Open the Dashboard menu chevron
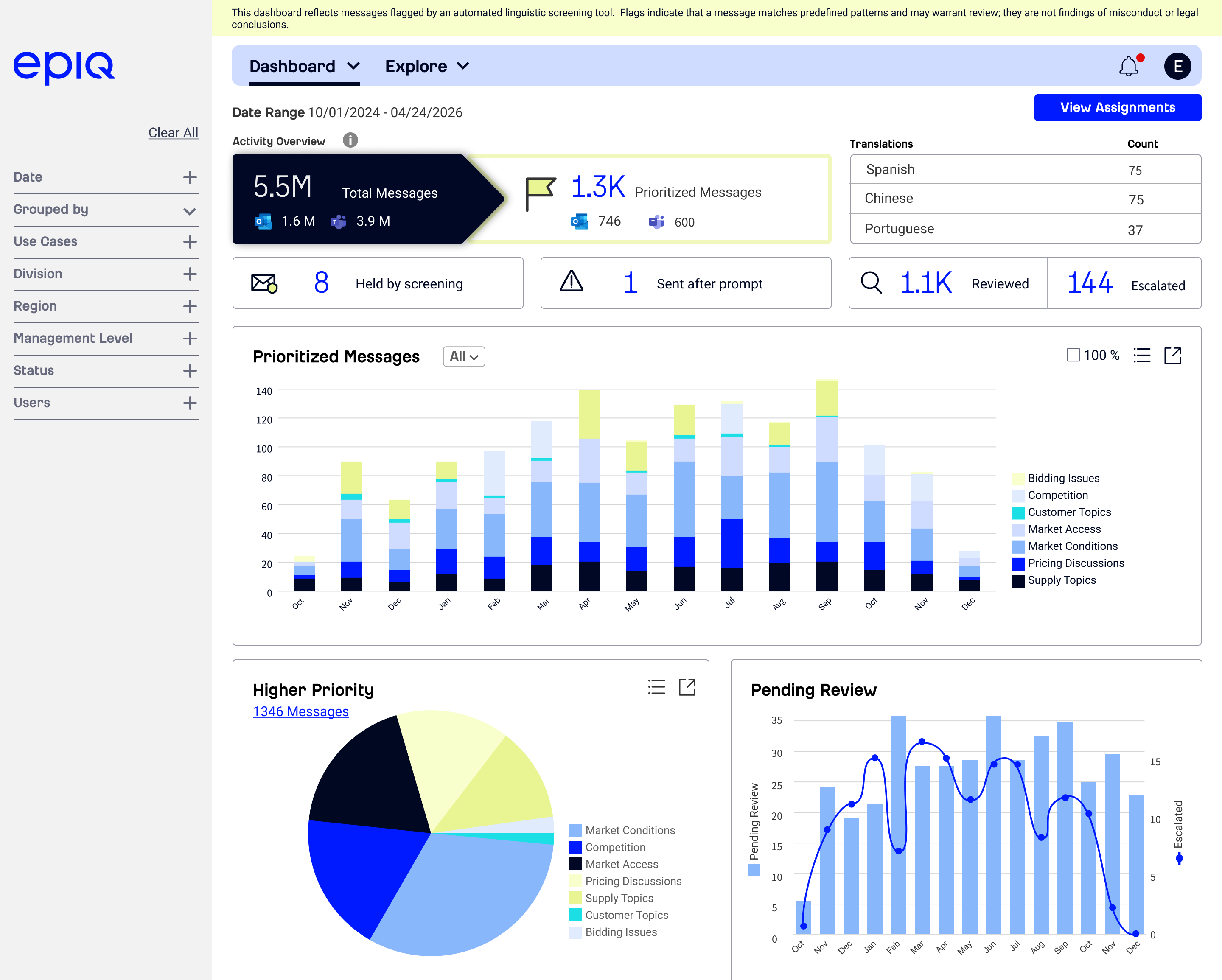The width and height of the screenshot is (1222, 980). 353,66
